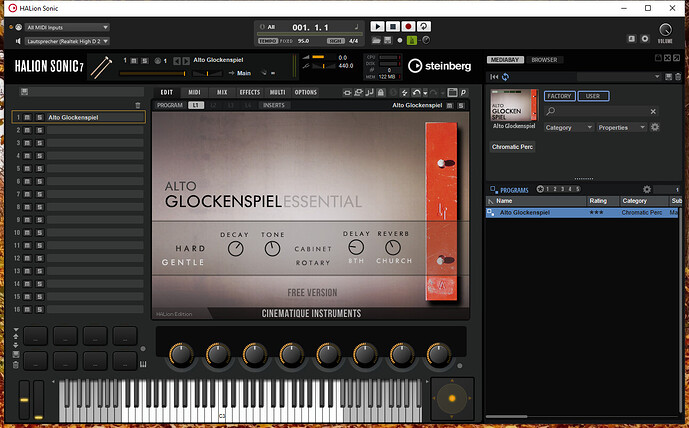This screenshot has width=689, height=428.
Task: Click the undo arrow icon
Action: pyautogui.click(x=416, y=92)
